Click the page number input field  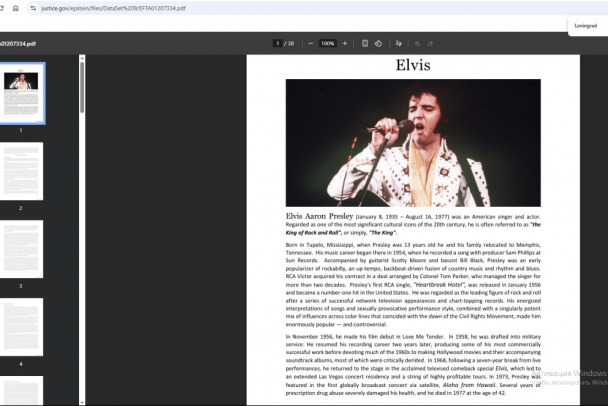pyautogui.click(x=278, y=44)
